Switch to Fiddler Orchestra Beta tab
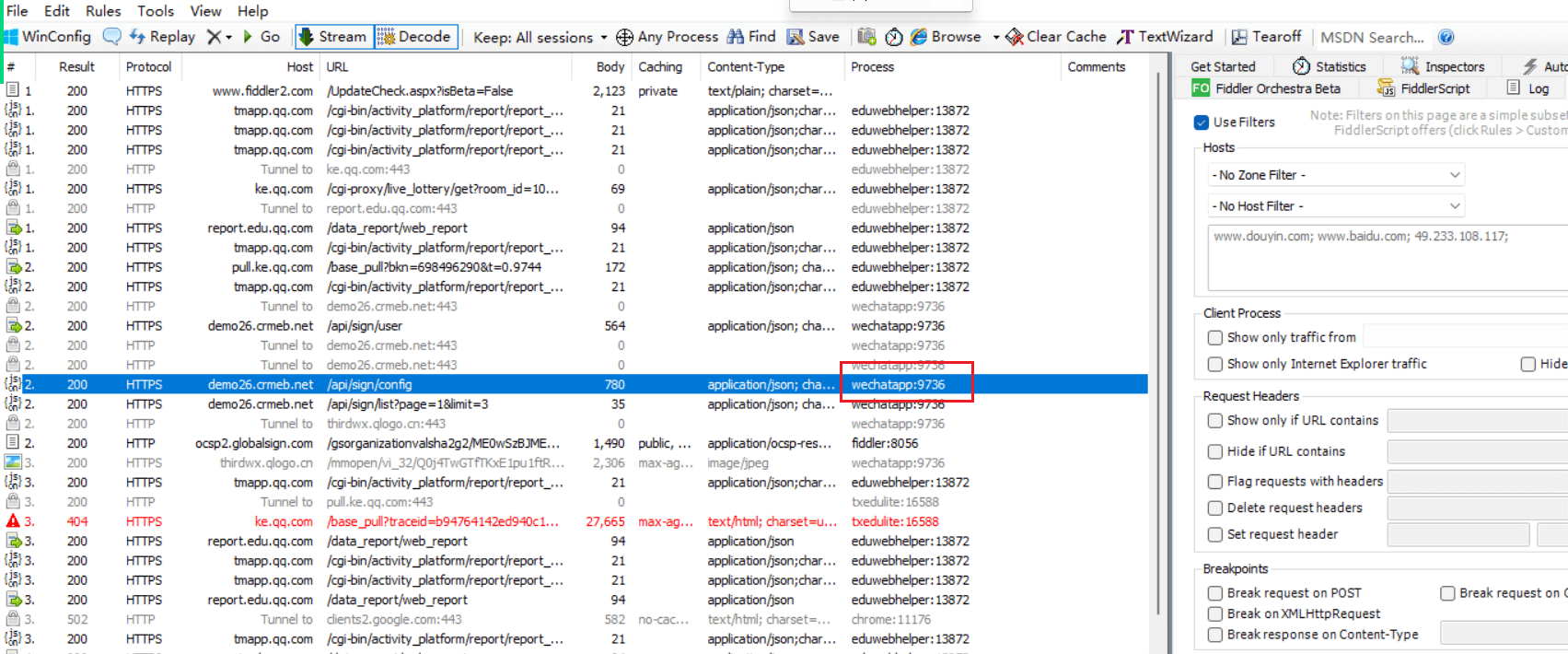This screenshot has height=654, width=1568. click(1266, 88)
